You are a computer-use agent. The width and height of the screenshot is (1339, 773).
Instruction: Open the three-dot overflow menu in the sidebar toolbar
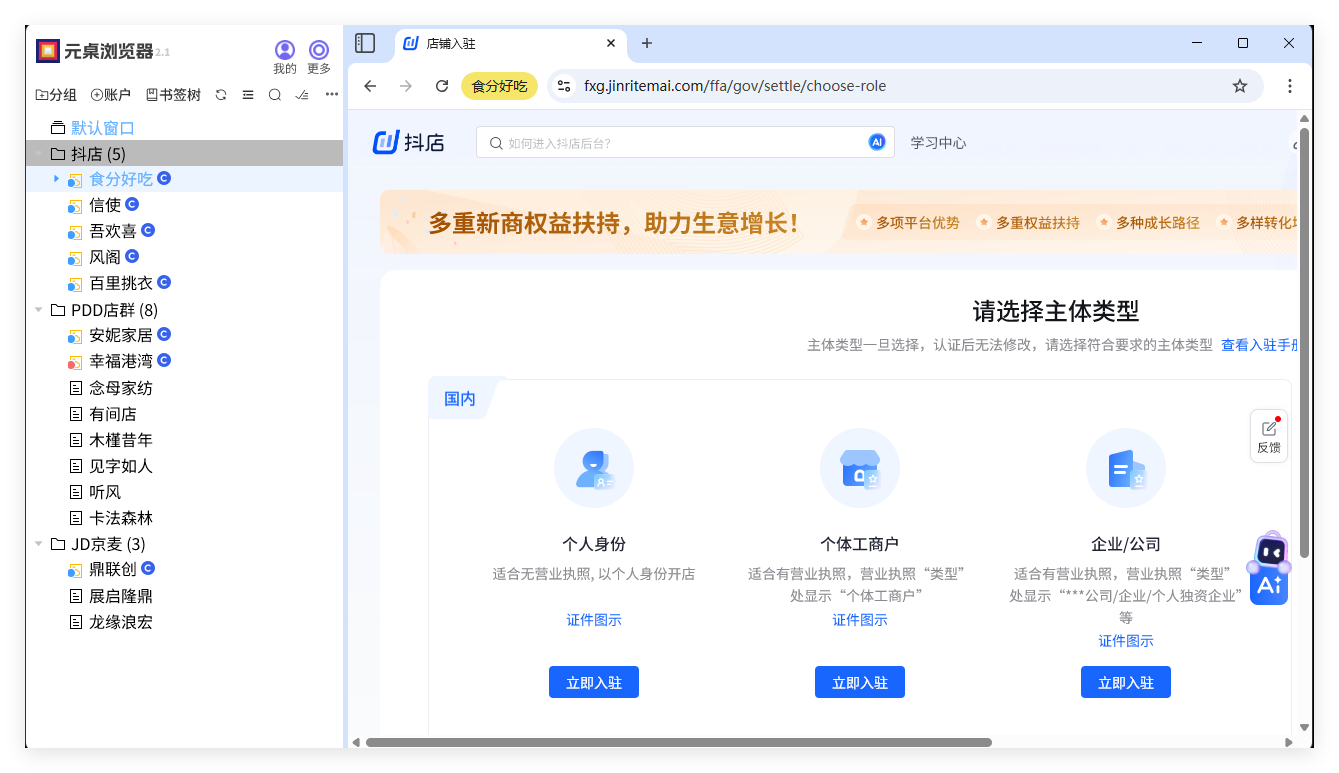(331, 95)
